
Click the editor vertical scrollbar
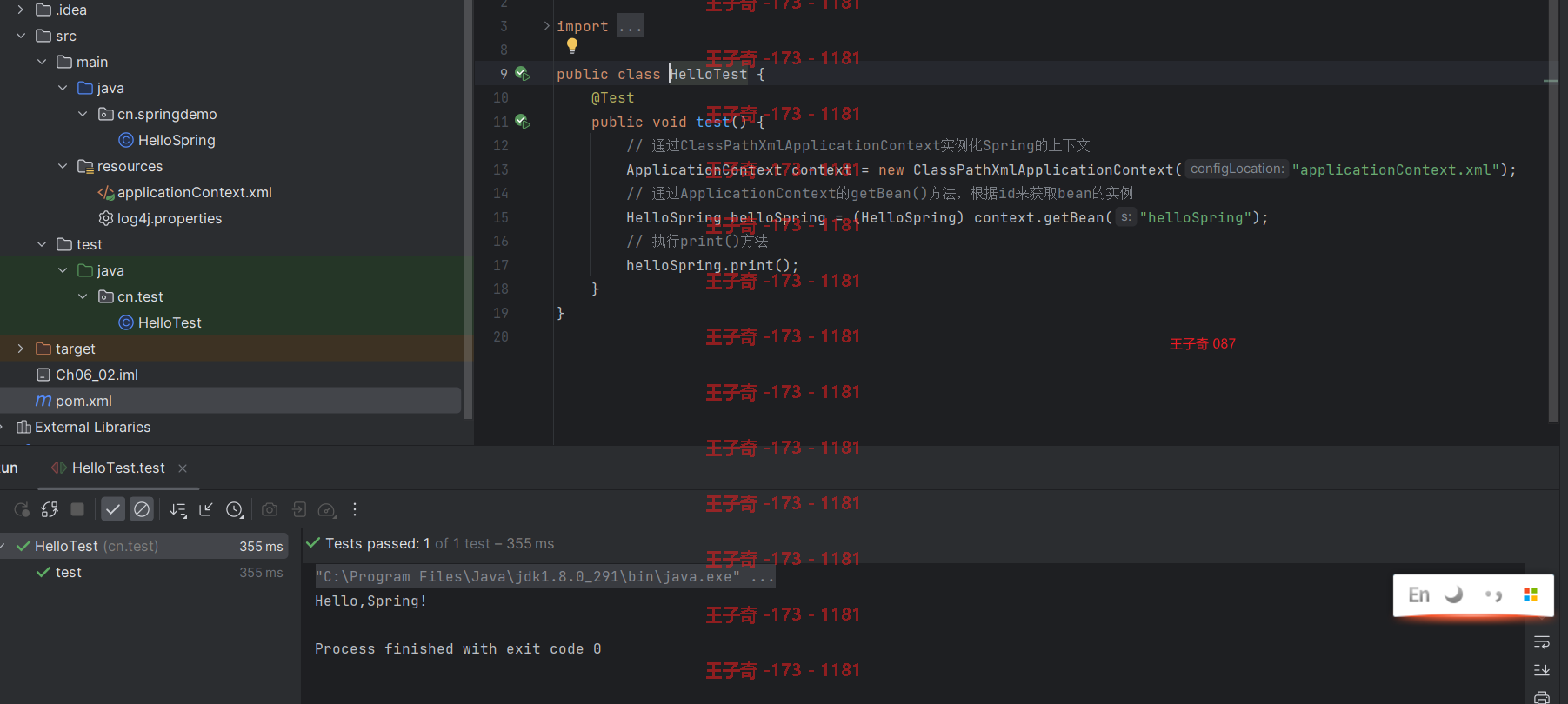(x=1552, y=211)
